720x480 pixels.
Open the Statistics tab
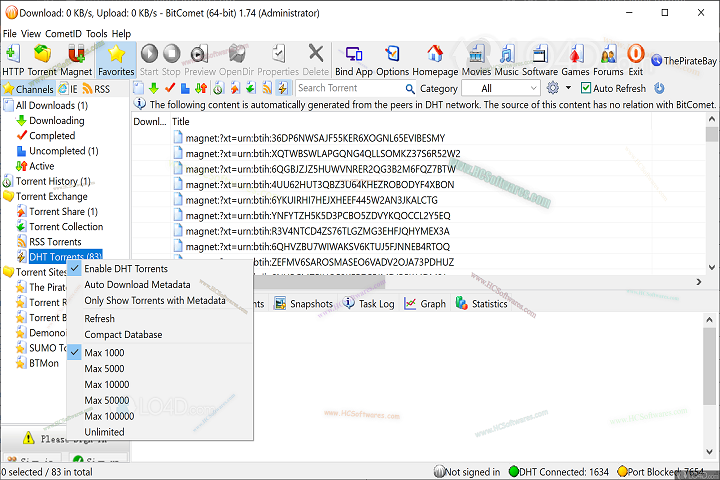click(482, 304)
